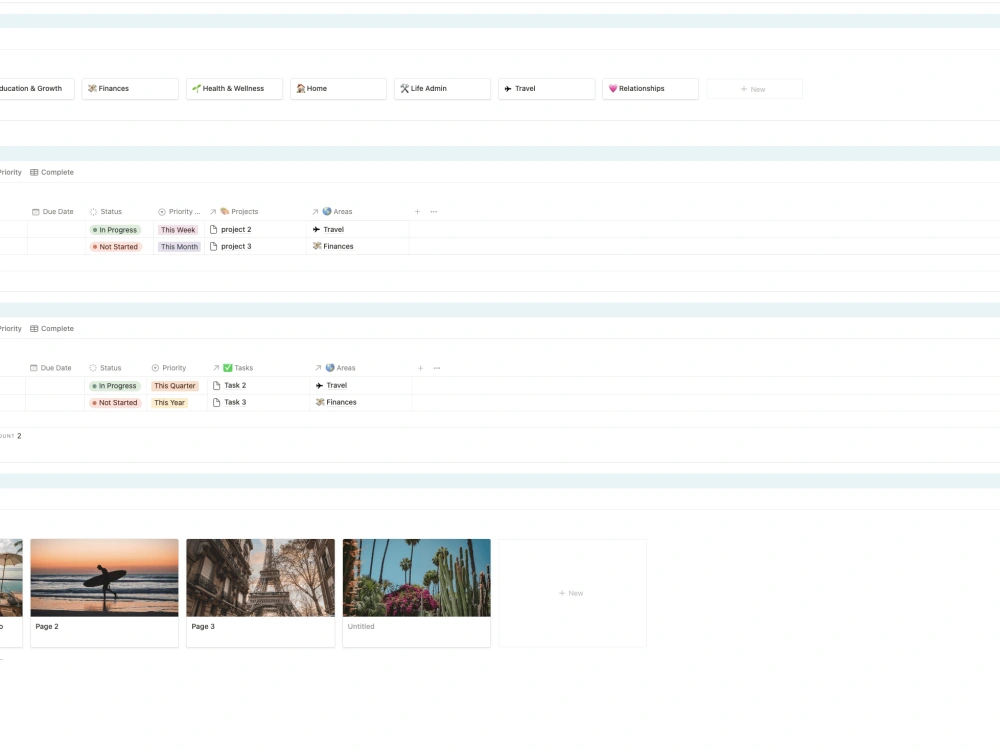Open the This Week priority selector
Image resolution: width=1000 pixels, height=750 pixels.
[178, 229]
